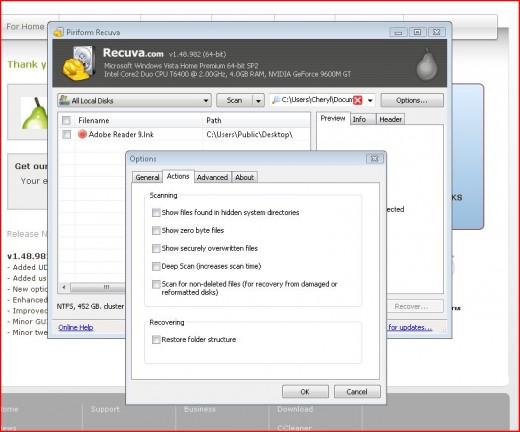
Task: Click the pear logo in Recuva header
Action: pos(427,64)
